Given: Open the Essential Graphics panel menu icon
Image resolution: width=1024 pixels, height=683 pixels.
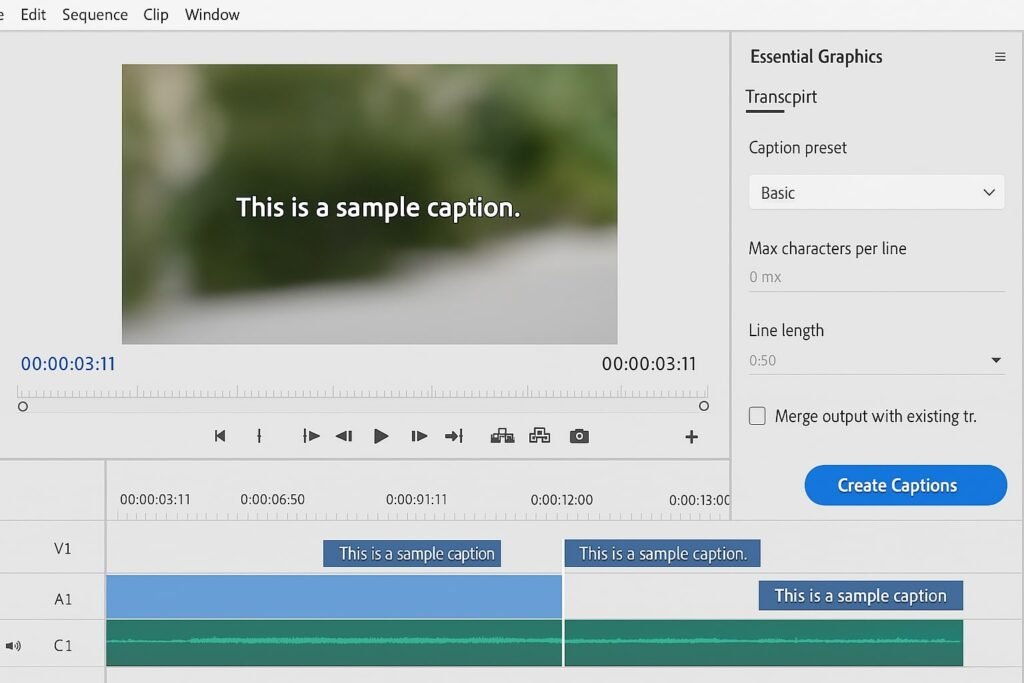Looking at the screenshot, I should click(x=1000, y=57).
